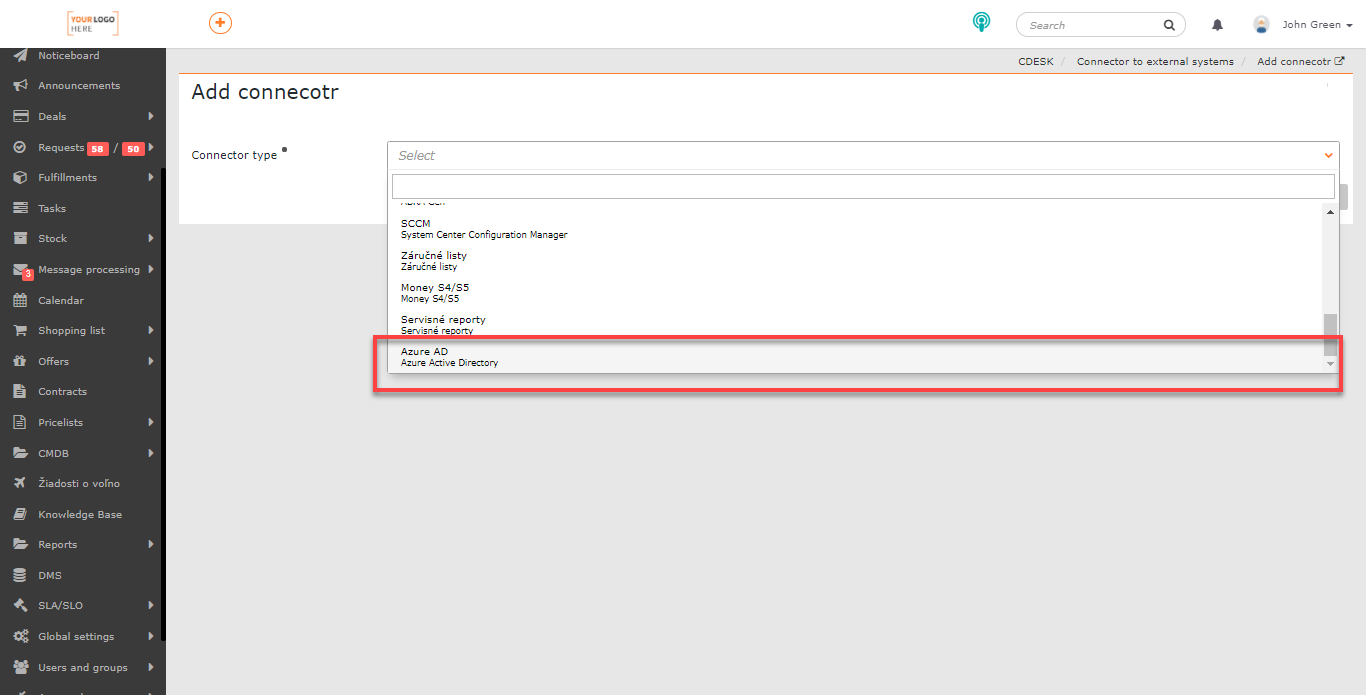Click the Žiadosti o voľno airplane icon

[x=20, y=483]
